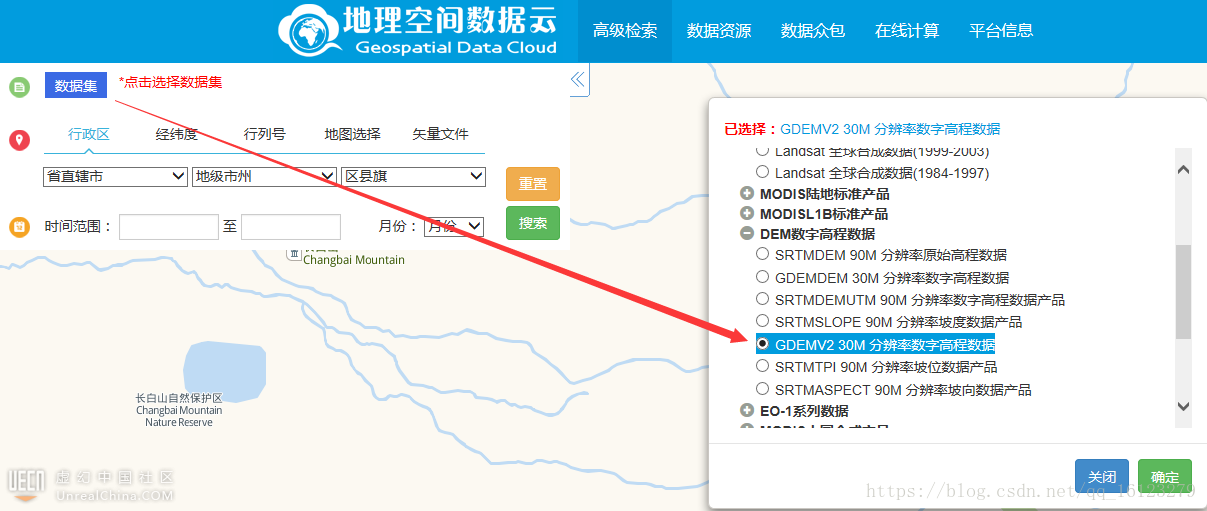Screen dimensions: 1207x511
Task: Open 数据众包 in top navigation
Action: tap(813, 31)
